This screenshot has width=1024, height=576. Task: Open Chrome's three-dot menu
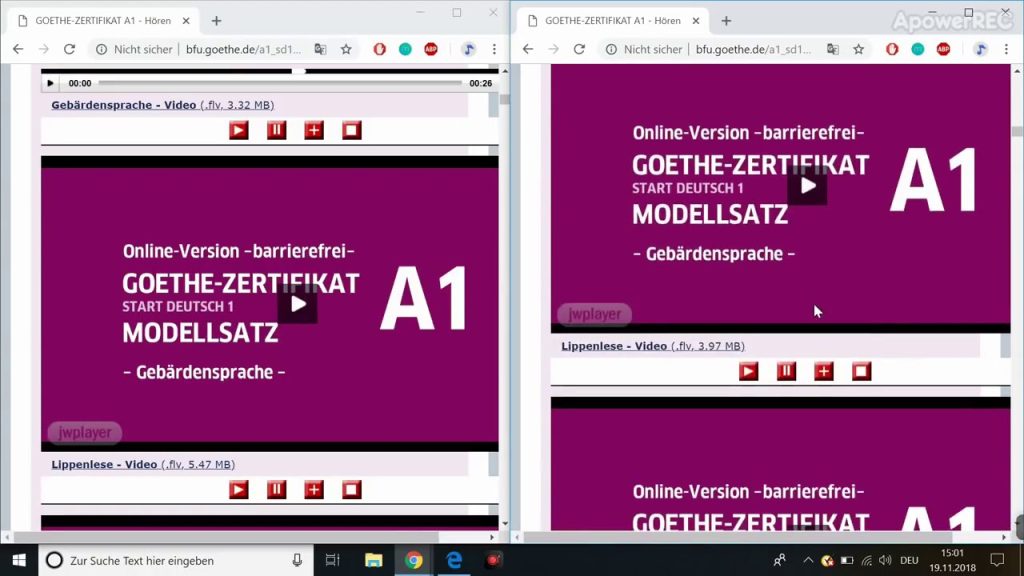coord(495,48)
